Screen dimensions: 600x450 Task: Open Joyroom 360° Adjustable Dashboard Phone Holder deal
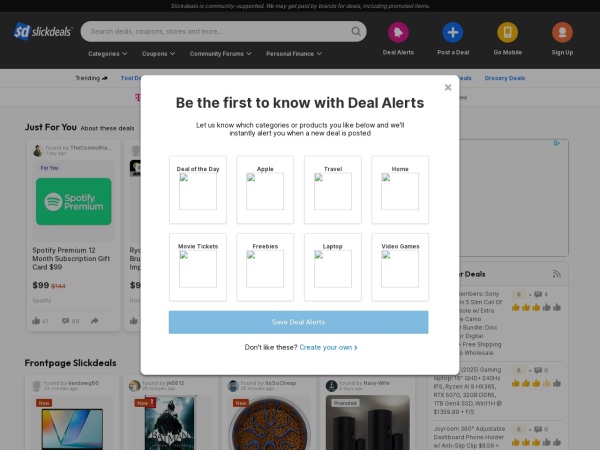pyautogui.click(x=470, y=437)
